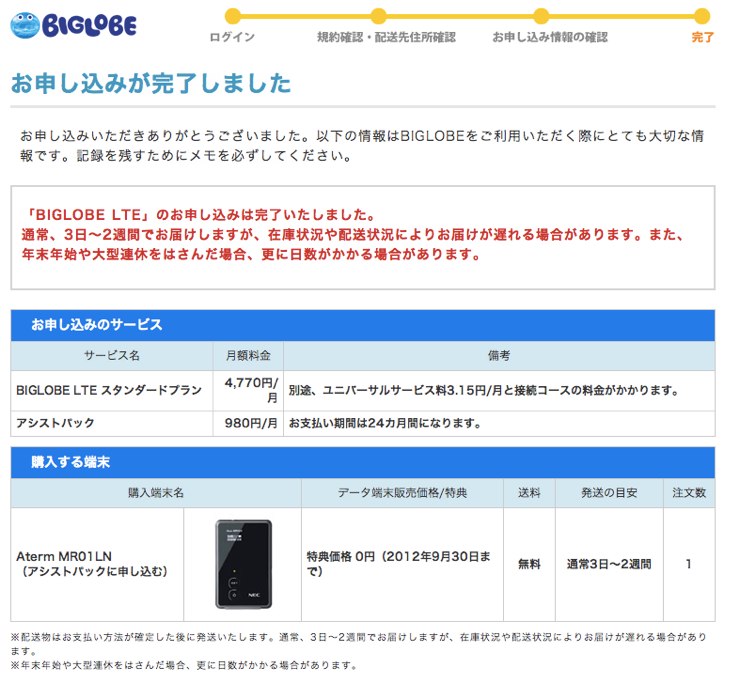Select the 規約確認・配送先住所確認 step label
The width and height of the screenshot is (740, 683).
click(x=387, y=37)
